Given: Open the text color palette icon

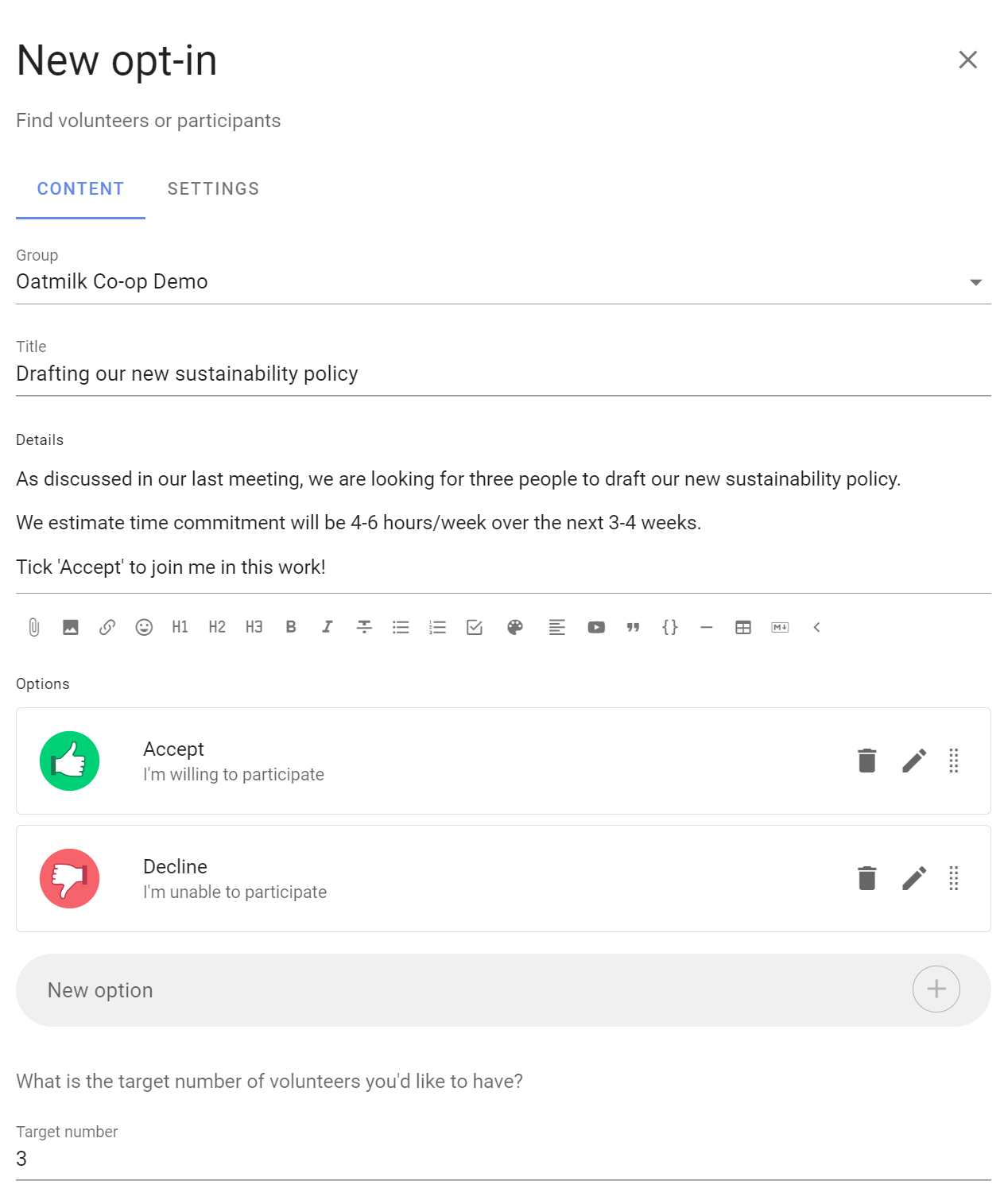Looking at the screenshot, I should pyautogui.click(x=515, y=627).
